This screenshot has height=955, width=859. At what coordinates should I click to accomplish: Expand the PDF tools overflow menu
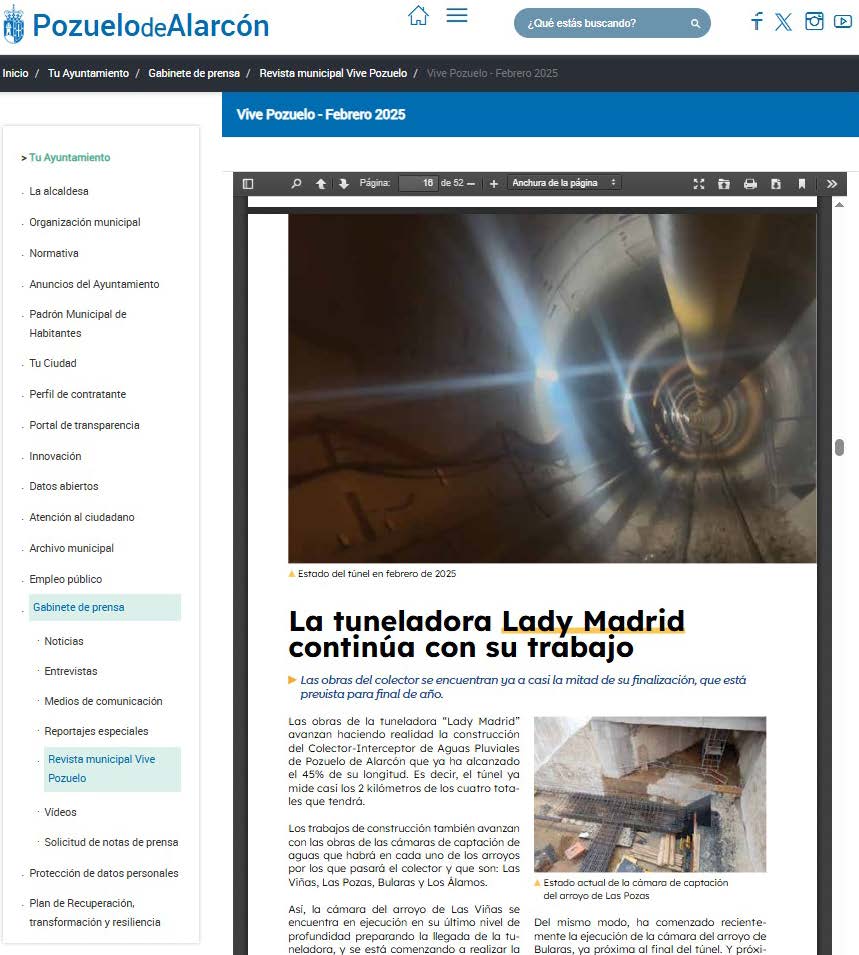[831, 184]
